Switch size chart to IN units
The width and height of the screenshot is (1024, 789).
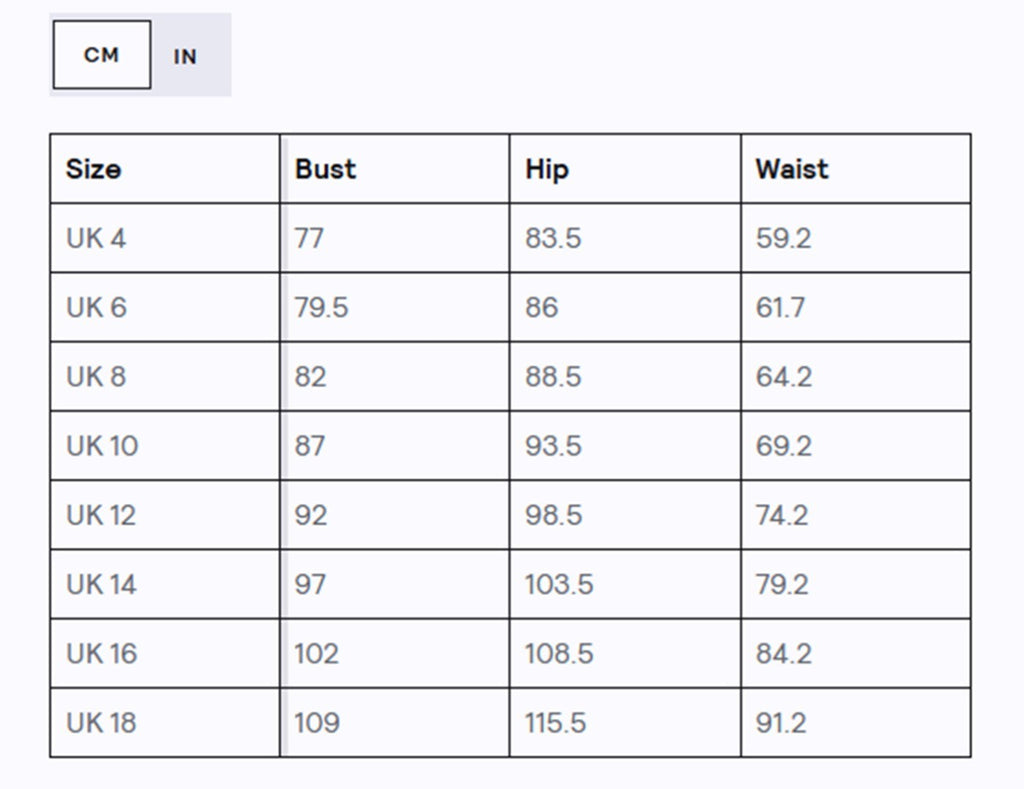click(185, 57)
